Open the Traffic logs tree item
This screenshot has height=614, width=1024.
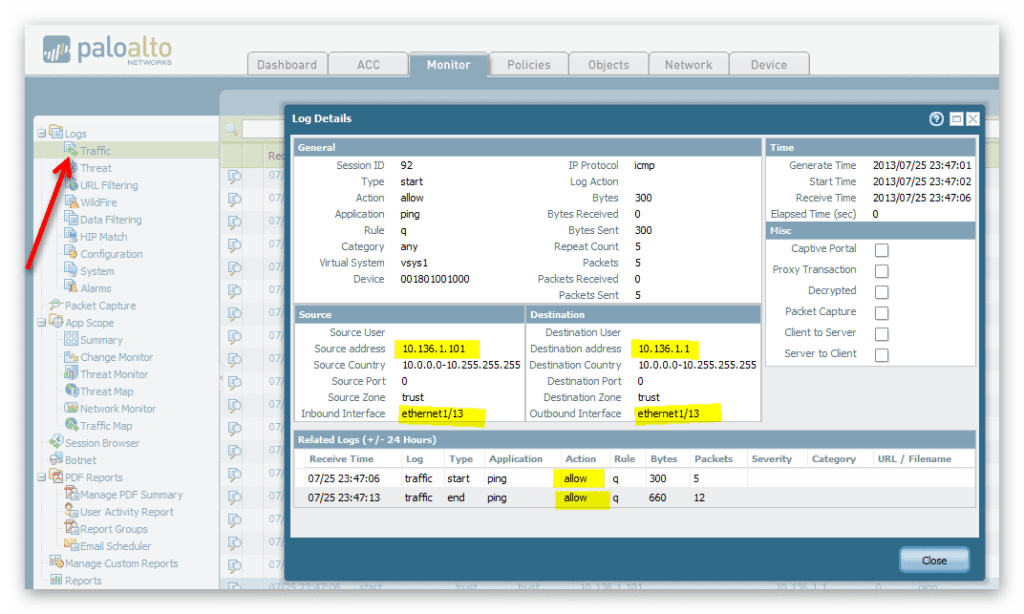95,151
